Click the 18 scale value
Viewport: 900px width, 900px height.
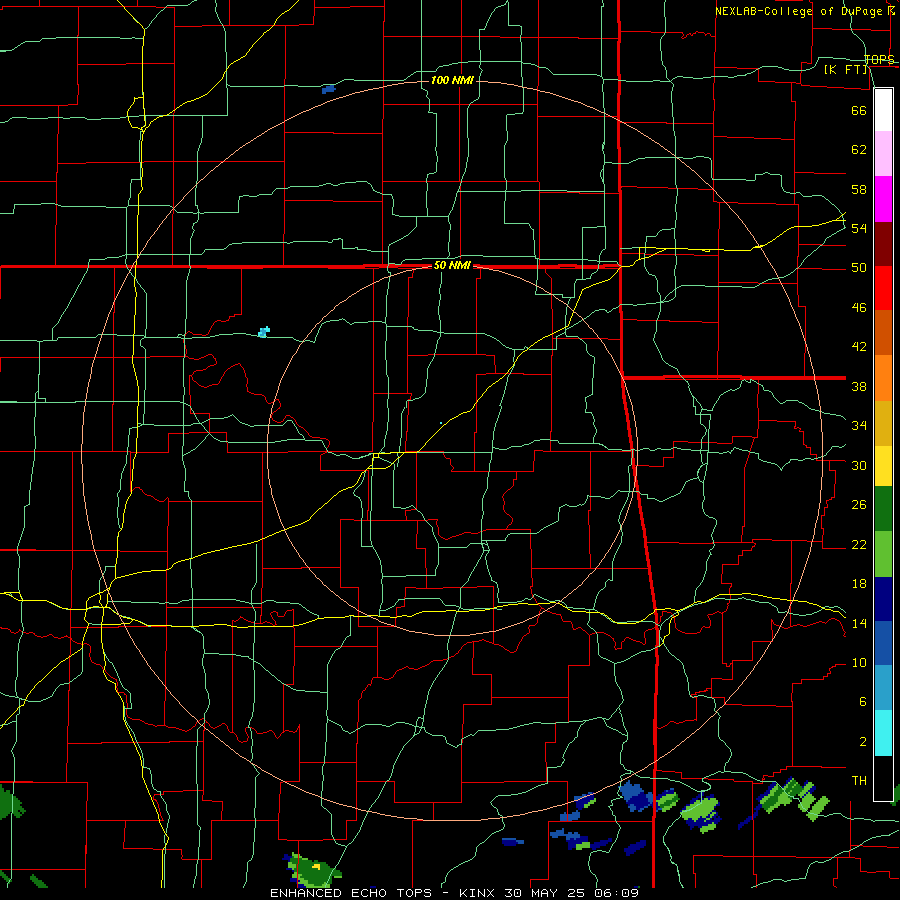(859, 584)
